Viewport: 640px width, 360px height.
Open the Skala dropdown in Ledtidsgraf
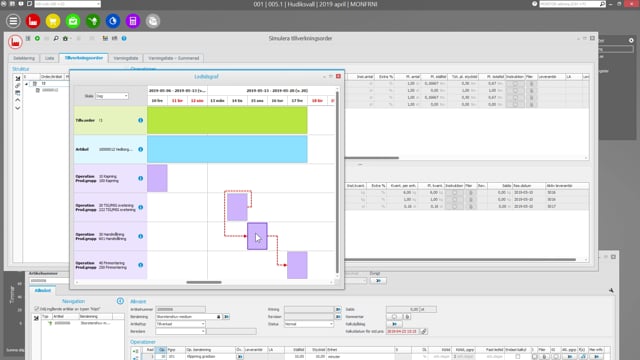point(112,96)
